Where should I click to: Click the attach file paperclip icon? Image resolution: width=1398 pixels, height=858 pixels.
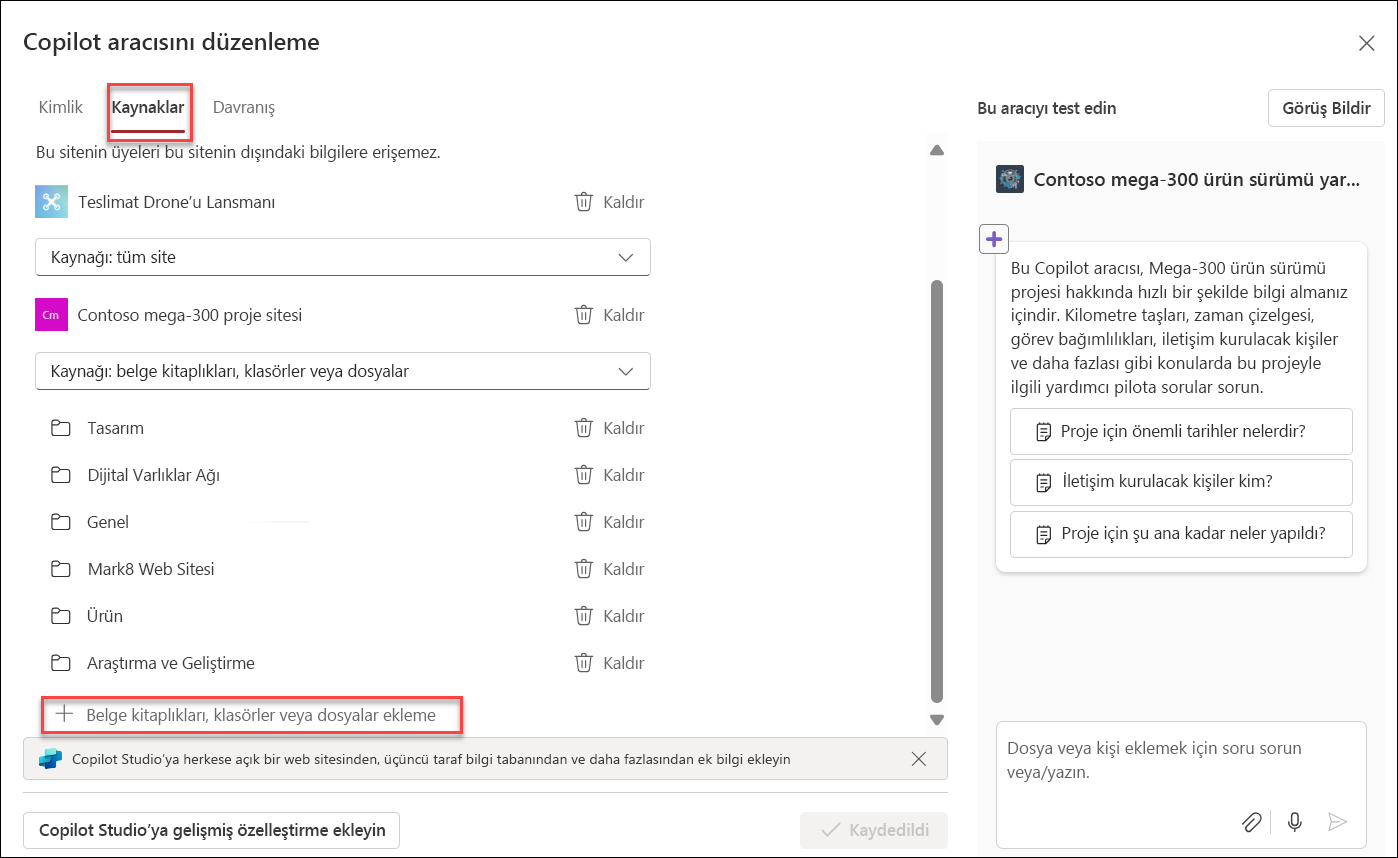[x=1251, y=822]
